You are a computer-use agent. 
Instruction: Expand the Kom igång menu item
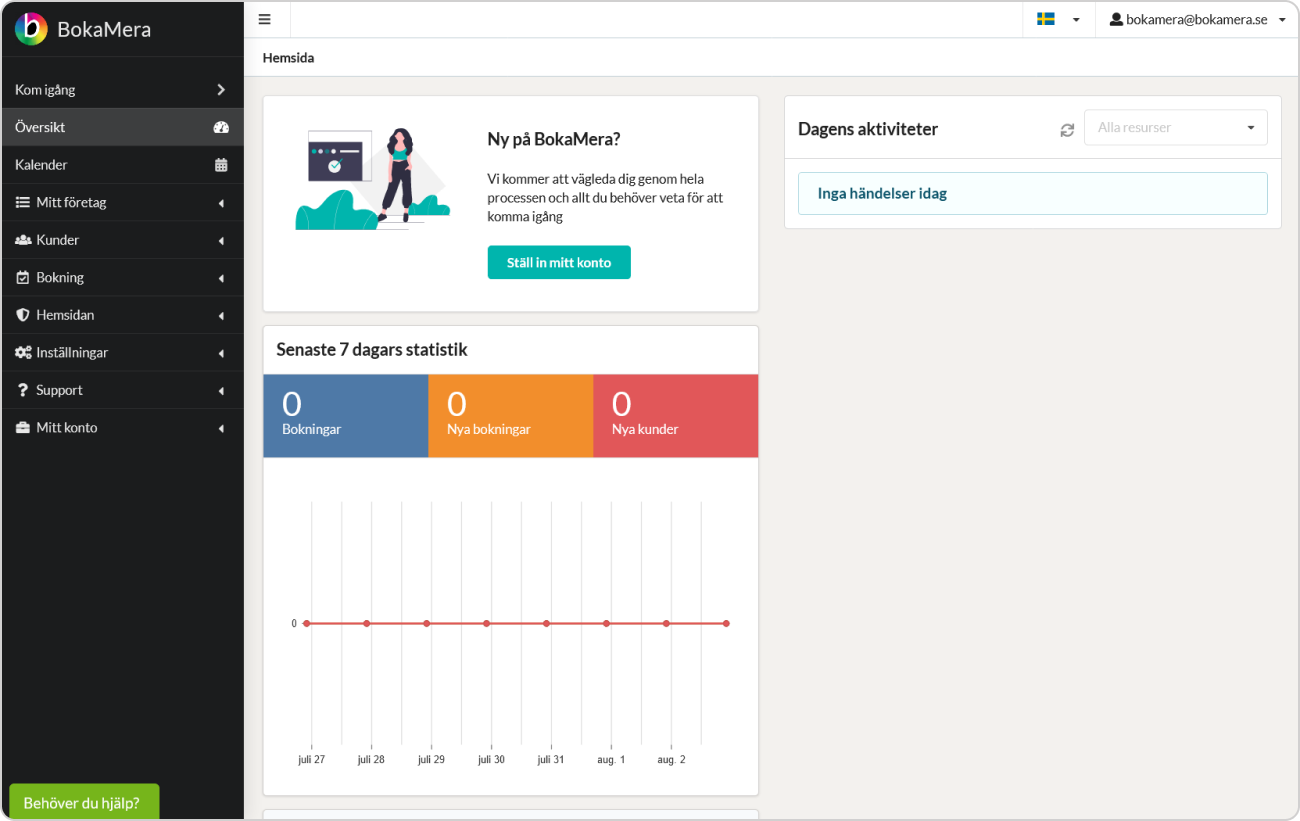point(120,89)
